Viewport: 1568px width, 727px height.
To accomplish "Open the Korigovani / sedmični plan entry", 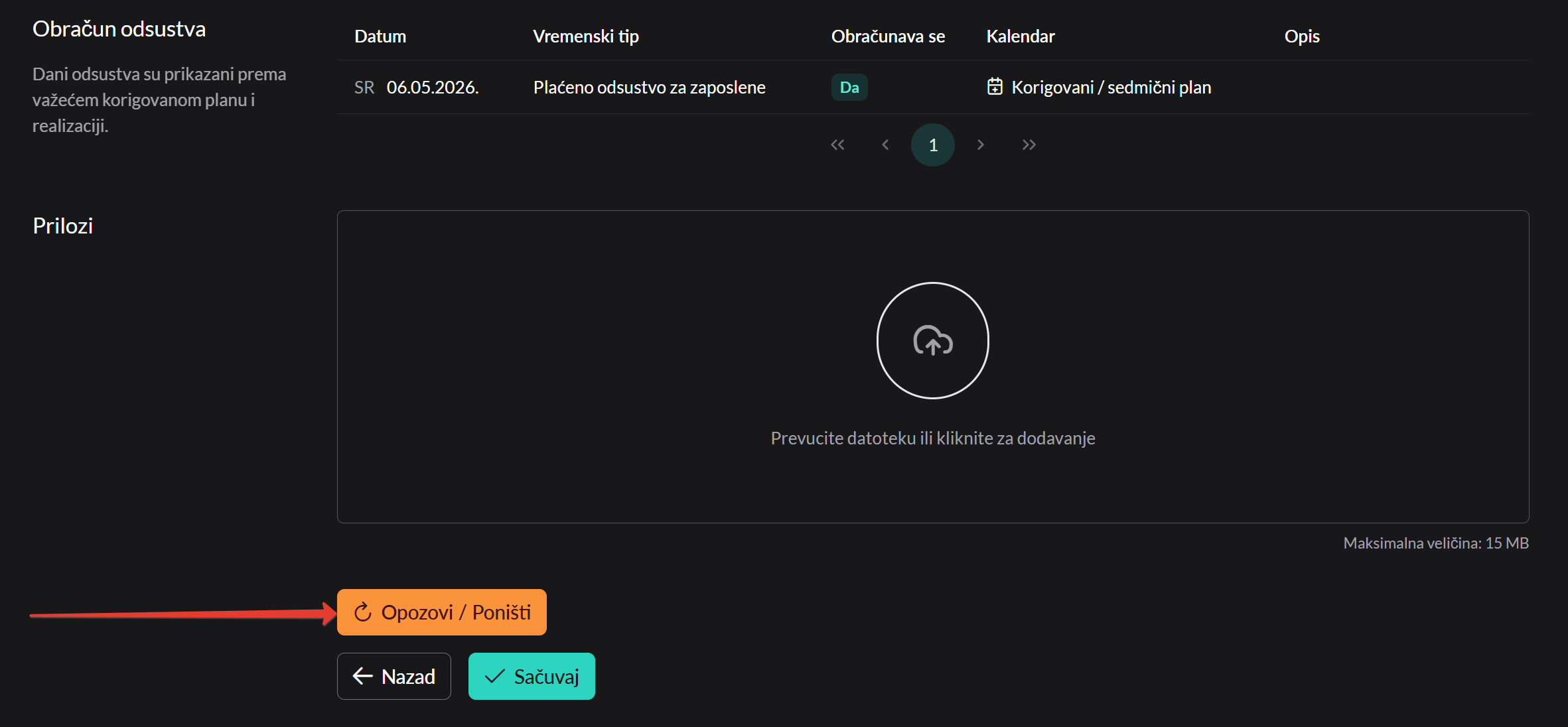I will tap(1111, 87).
